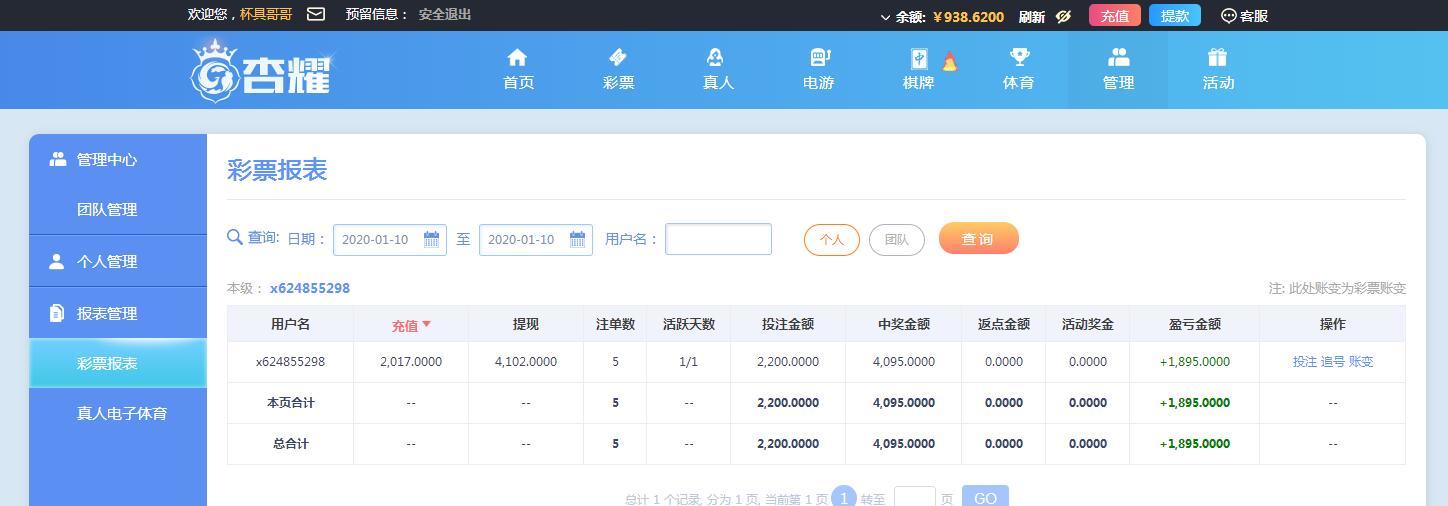
Task: Select 体育 in navigation bar
Action: click(1018, 83)
